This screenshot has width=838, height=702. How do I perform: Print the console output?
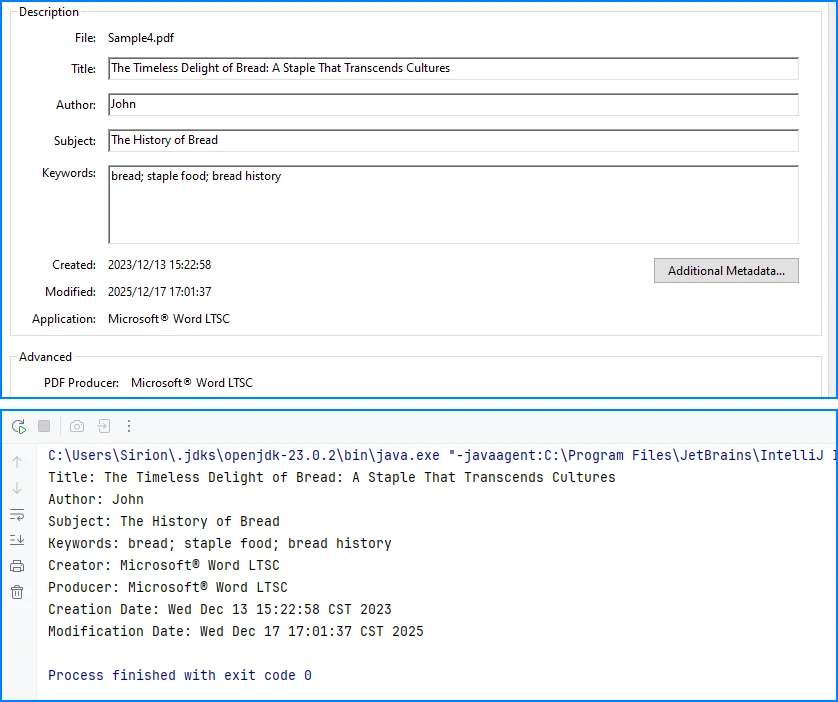point(16,566)
